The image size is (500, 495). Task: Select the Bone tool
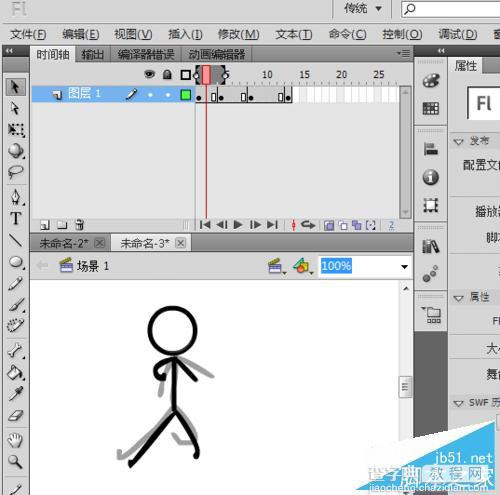(x=15, y=351)
